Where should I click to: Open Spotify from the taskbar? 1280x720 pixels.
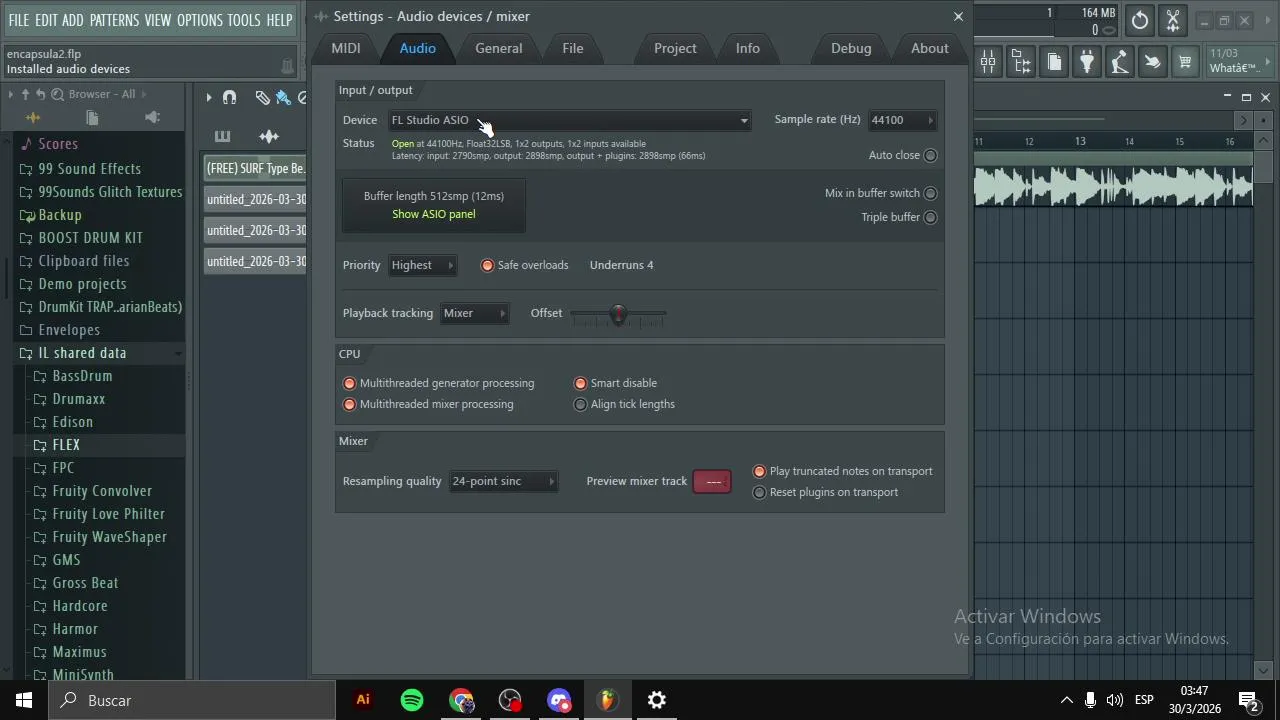[412, 700]
